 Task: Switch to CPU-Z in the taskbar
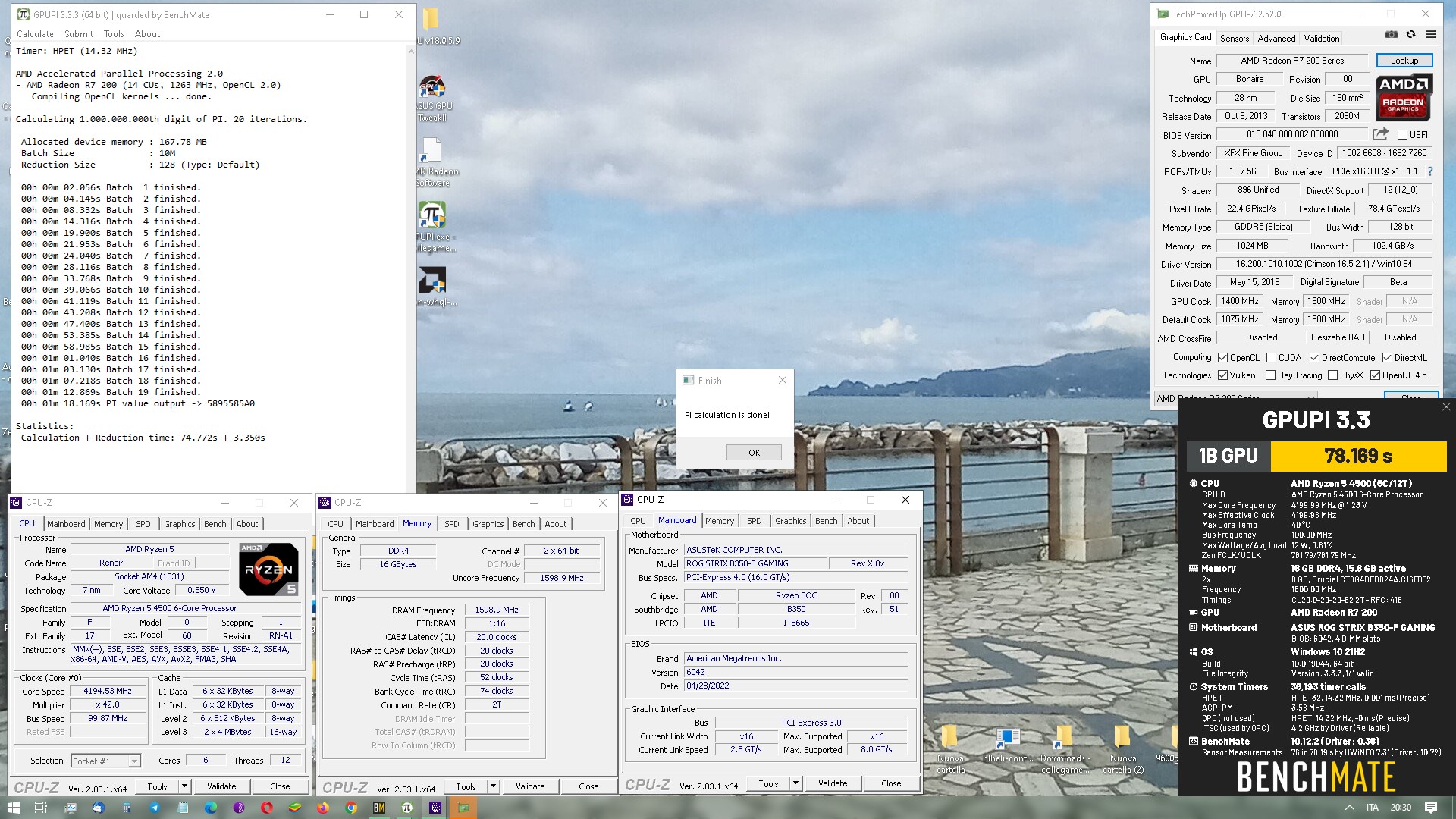[435, 808]
